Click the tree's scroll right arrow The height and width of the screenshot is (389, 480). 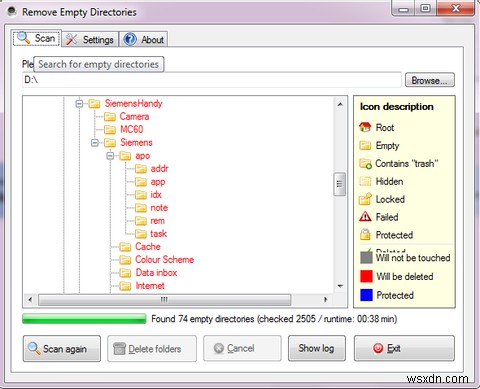pos(325,300)
